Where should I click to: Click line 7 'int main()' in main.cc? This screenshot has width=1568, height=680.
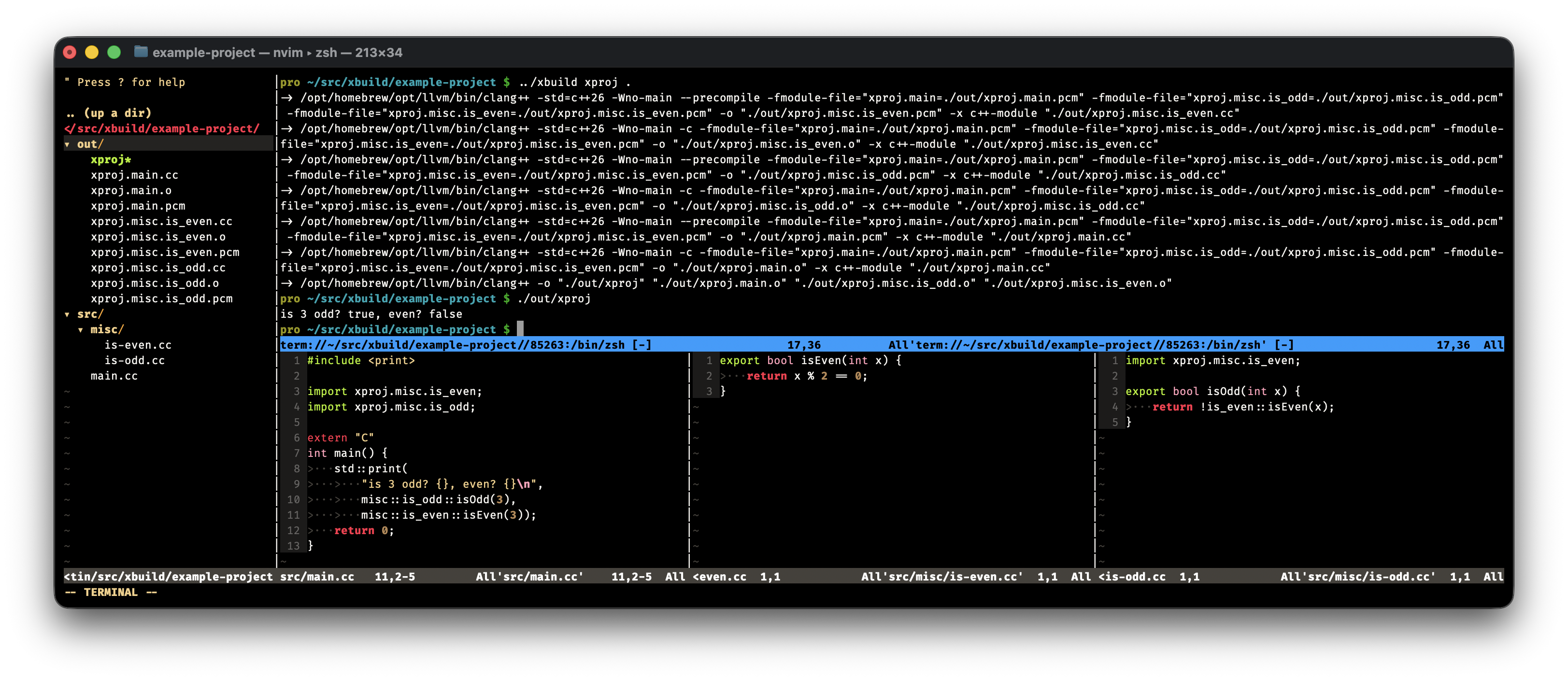point(347,453)
